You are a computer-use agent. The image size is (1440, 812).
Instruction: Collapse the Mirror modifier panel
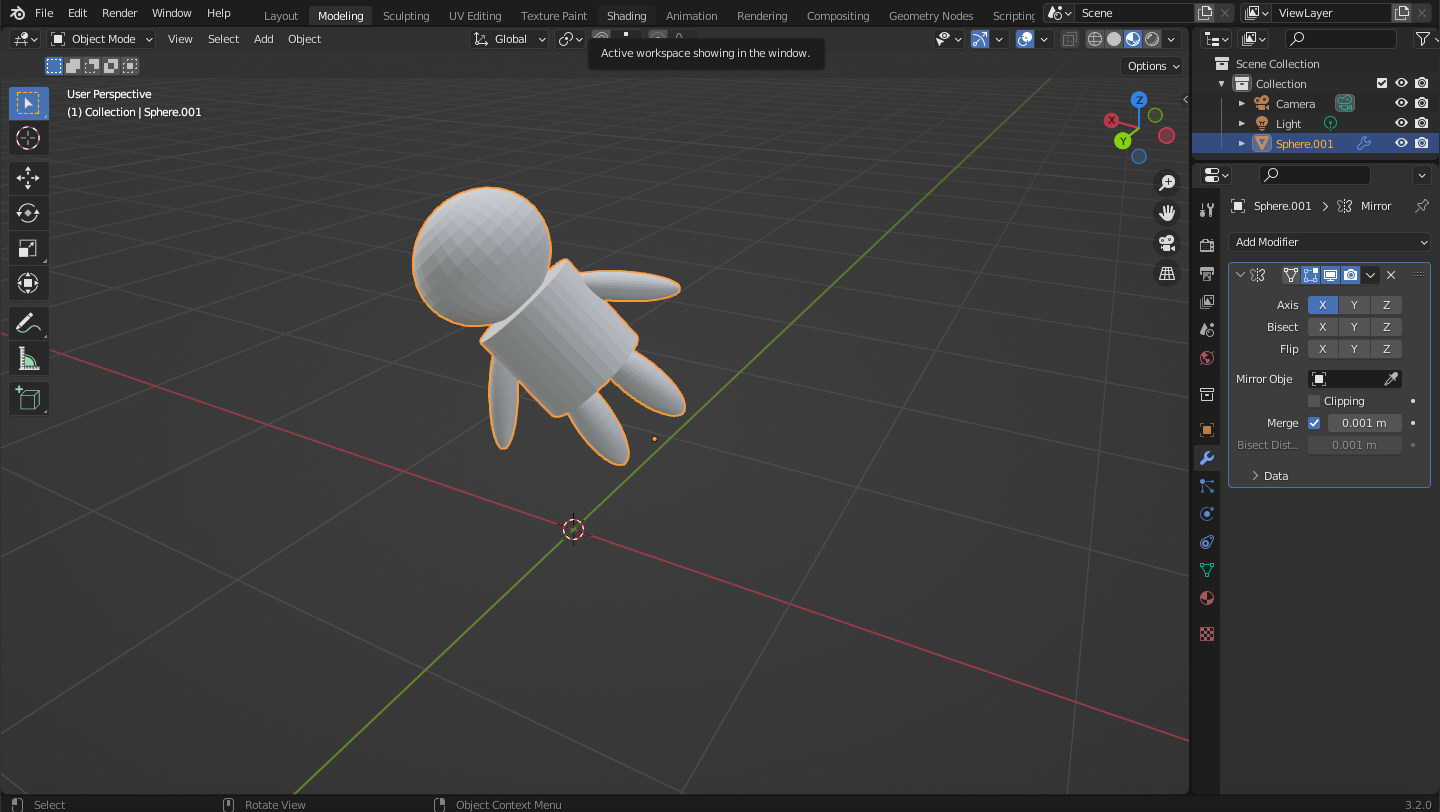[1241, 275]
